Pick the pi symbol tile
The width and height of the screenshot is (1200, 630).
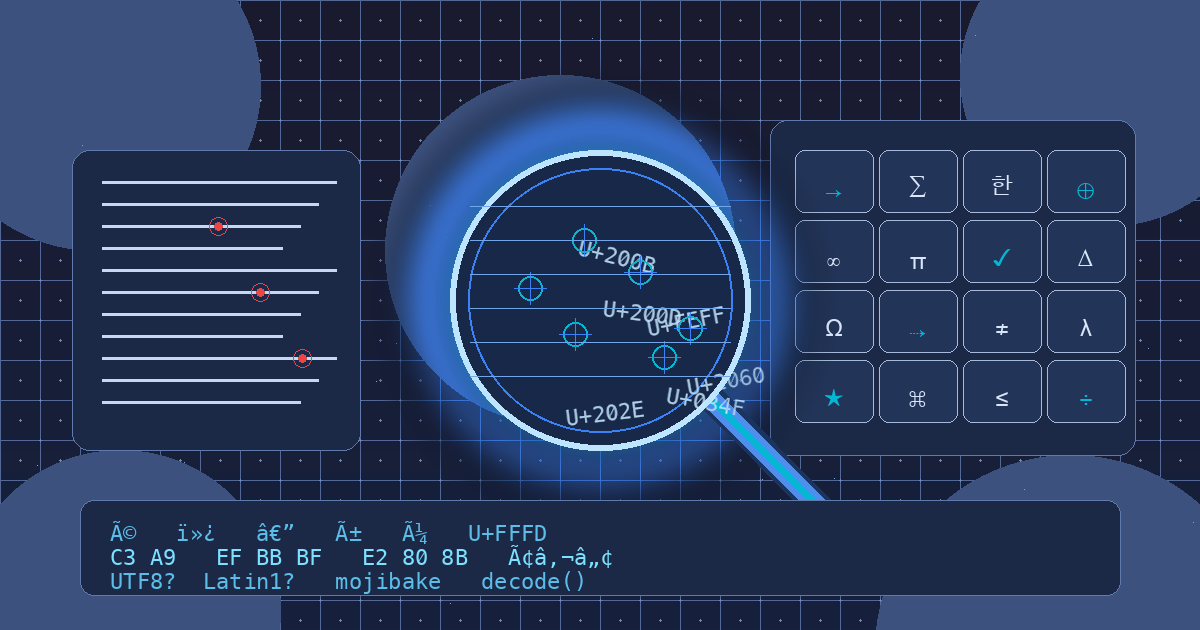click(x=918, y=252)
